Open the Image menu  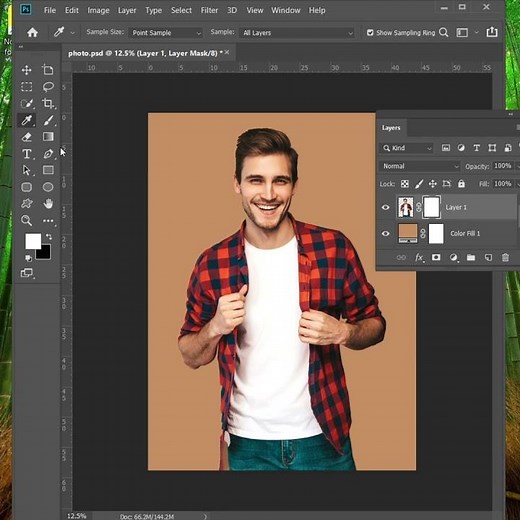pyautogui.click(x=98, y=10)
